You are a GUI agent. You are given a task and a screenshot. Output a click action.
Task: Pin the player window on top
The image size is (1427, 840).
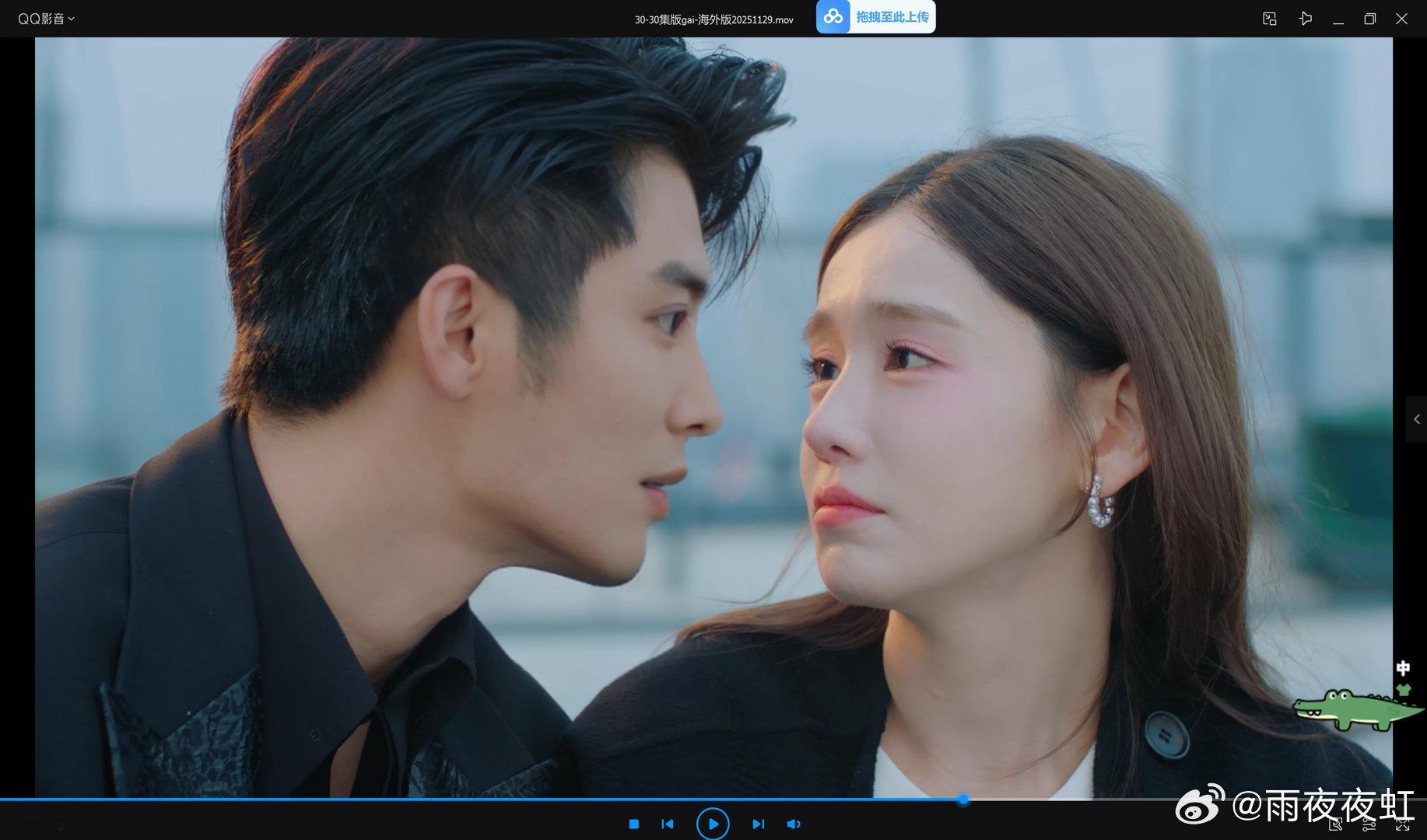point(1306,19)
